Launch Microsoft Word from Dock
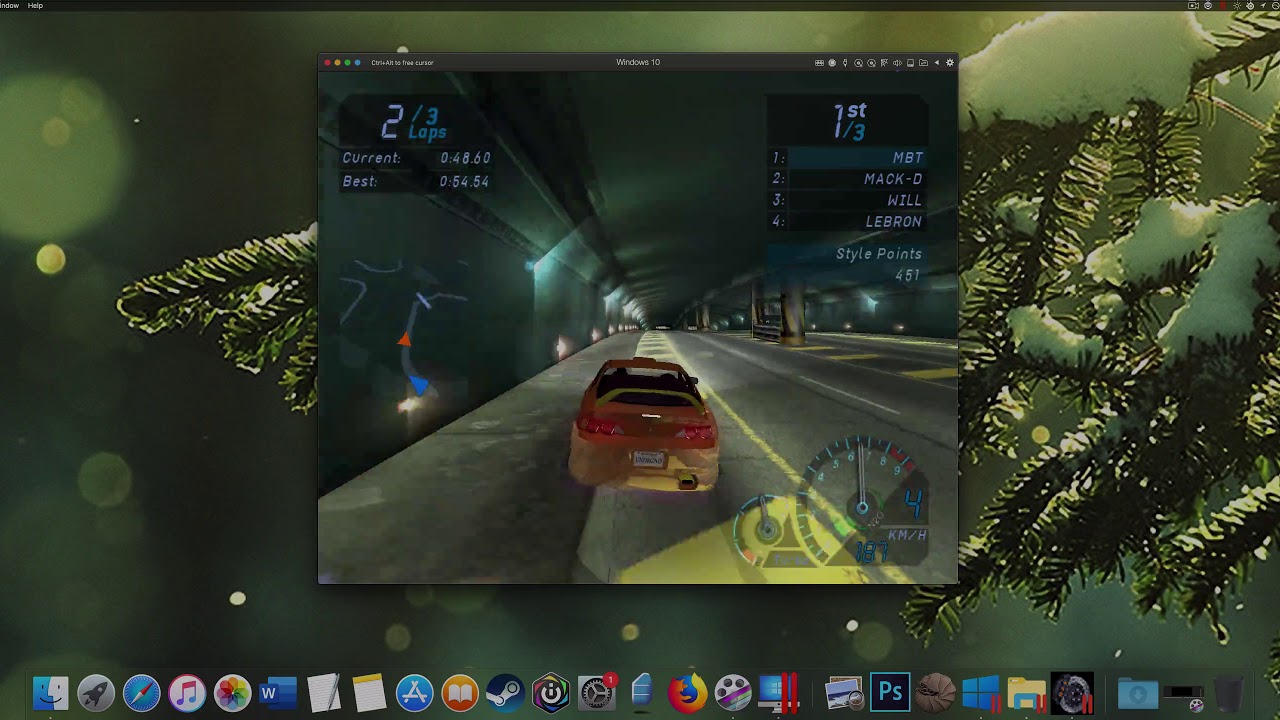1280x720 pixels. coord(278,693)
